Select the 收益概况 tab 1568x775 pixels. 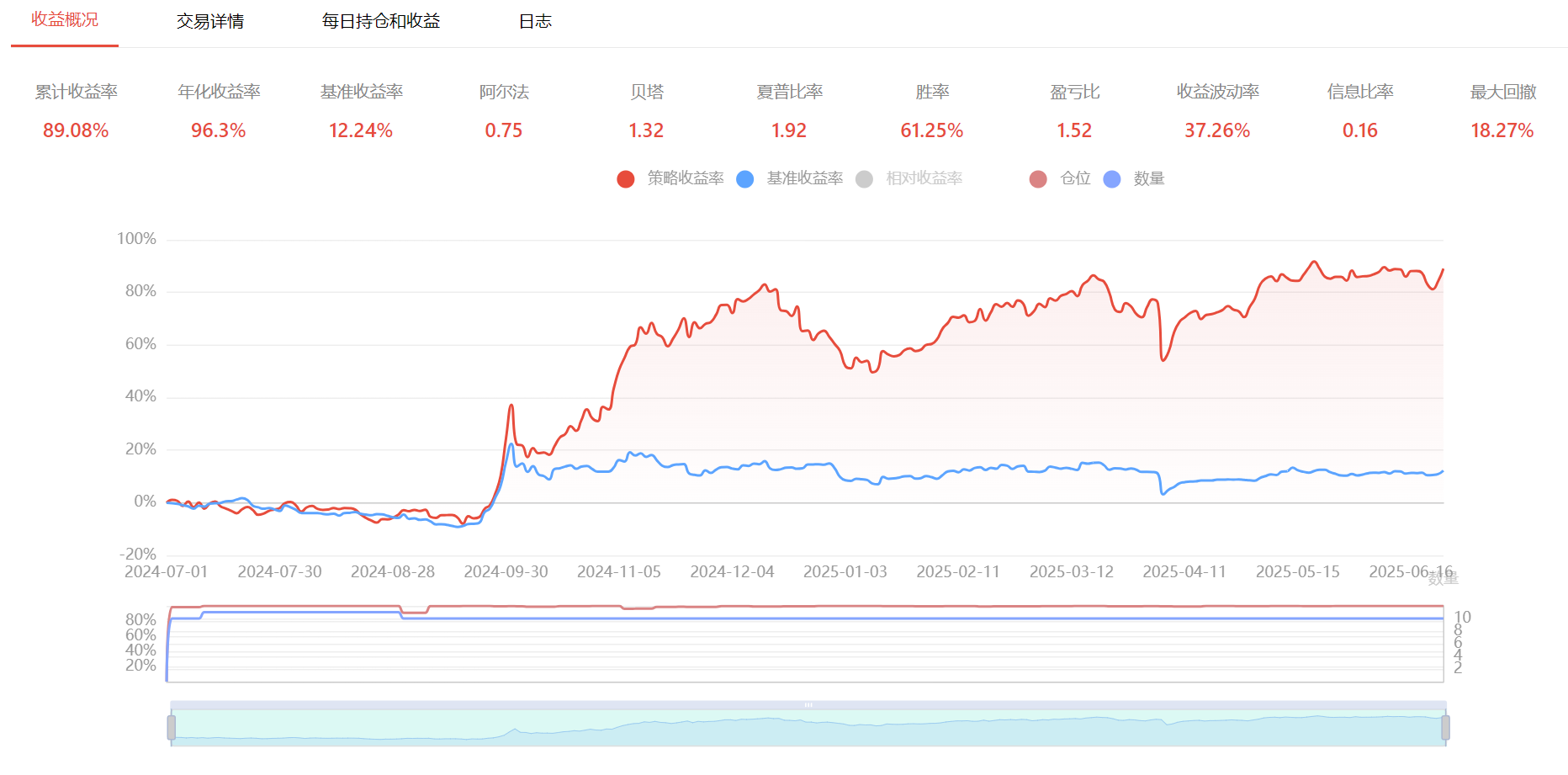tap(65, 20)
